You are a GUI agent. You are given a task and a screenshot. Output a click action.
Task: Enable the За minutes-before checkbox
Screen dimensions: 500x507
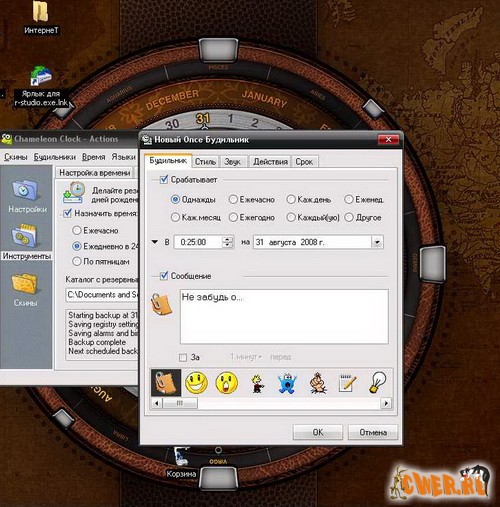point(183,358)
